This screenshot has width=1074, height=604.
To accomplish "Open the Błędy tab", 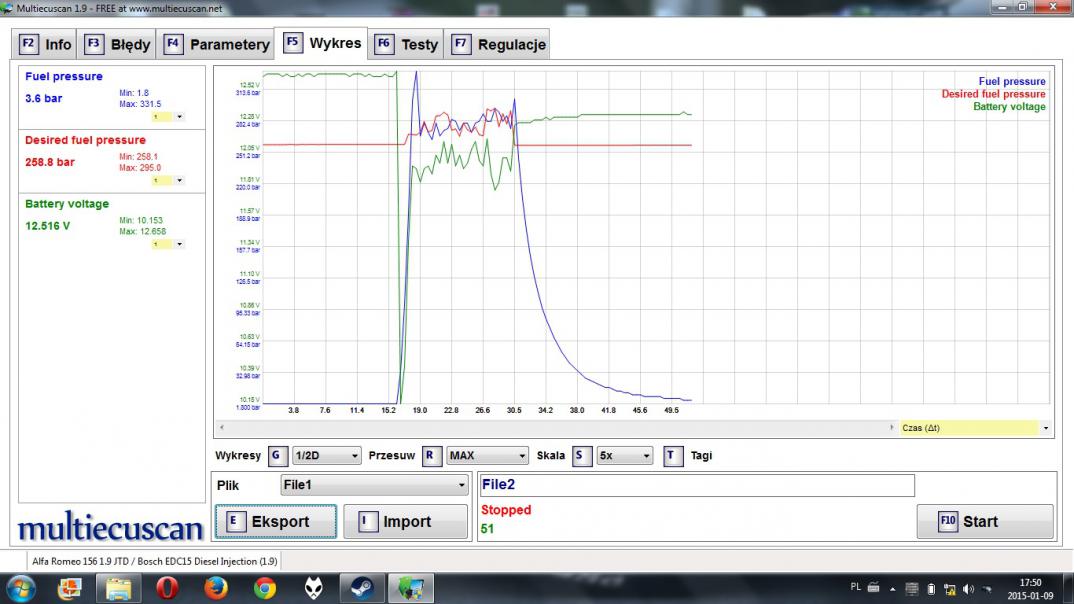I will [118, 44].
